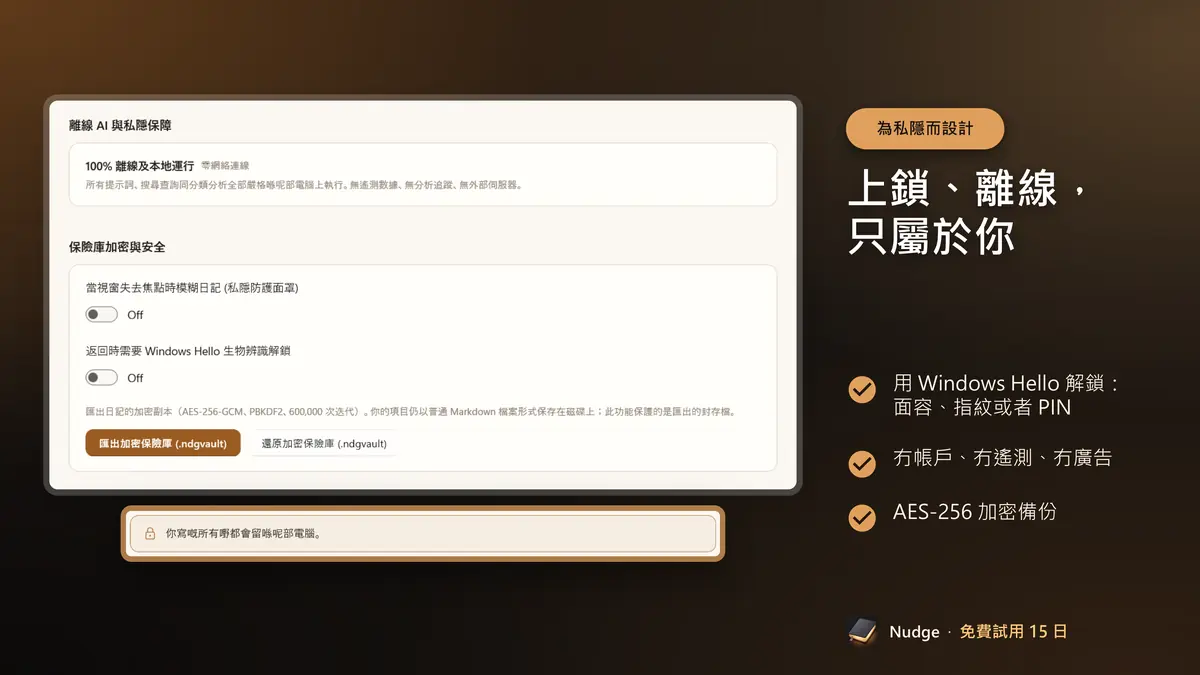
Task: Click the 所有提示詞、搜尋查詢 description line
Action: 304,185
